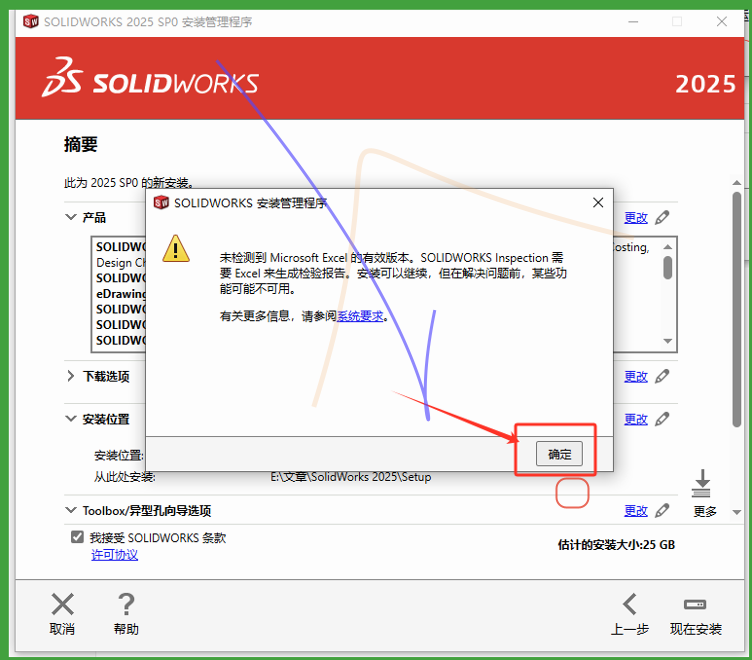Click the 3DS SOLIDWORKS logo in the banner
Image resolution: width=752 pixels, height=660 pixels.
coord(150,77)
